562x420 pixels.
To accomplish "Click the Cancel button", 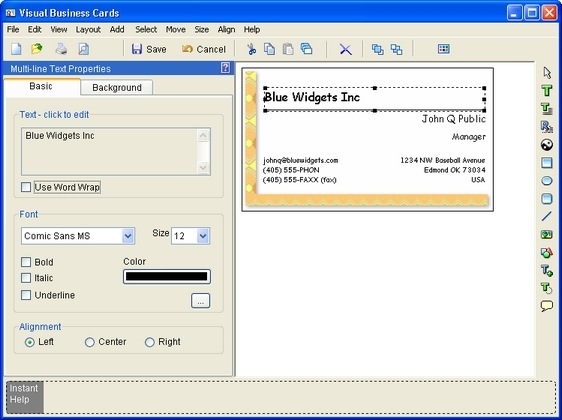I will (x=204, y=49).
